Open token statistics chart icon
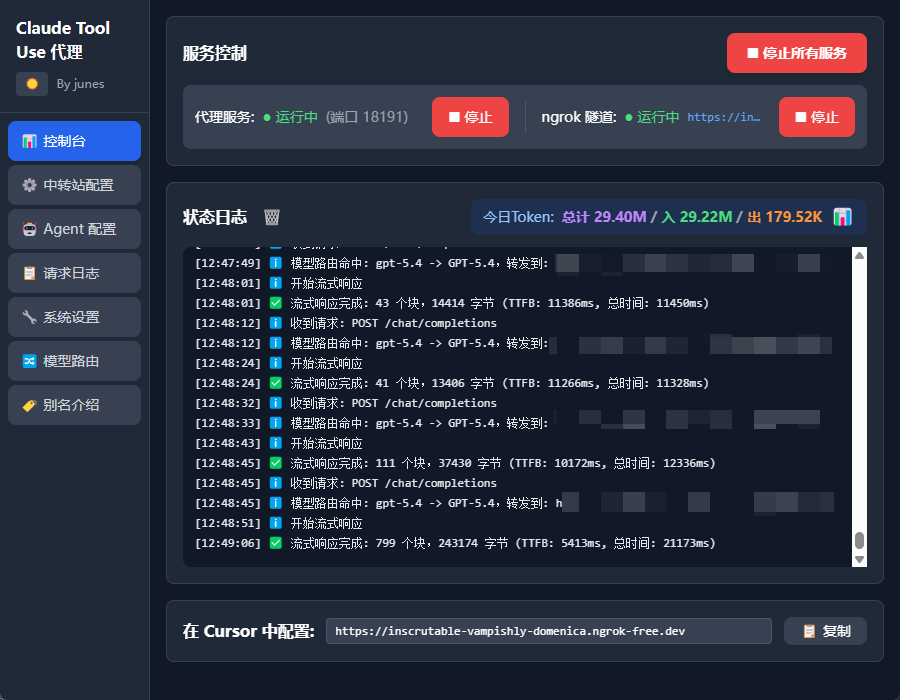900x700 pixels. click(842, 217)
